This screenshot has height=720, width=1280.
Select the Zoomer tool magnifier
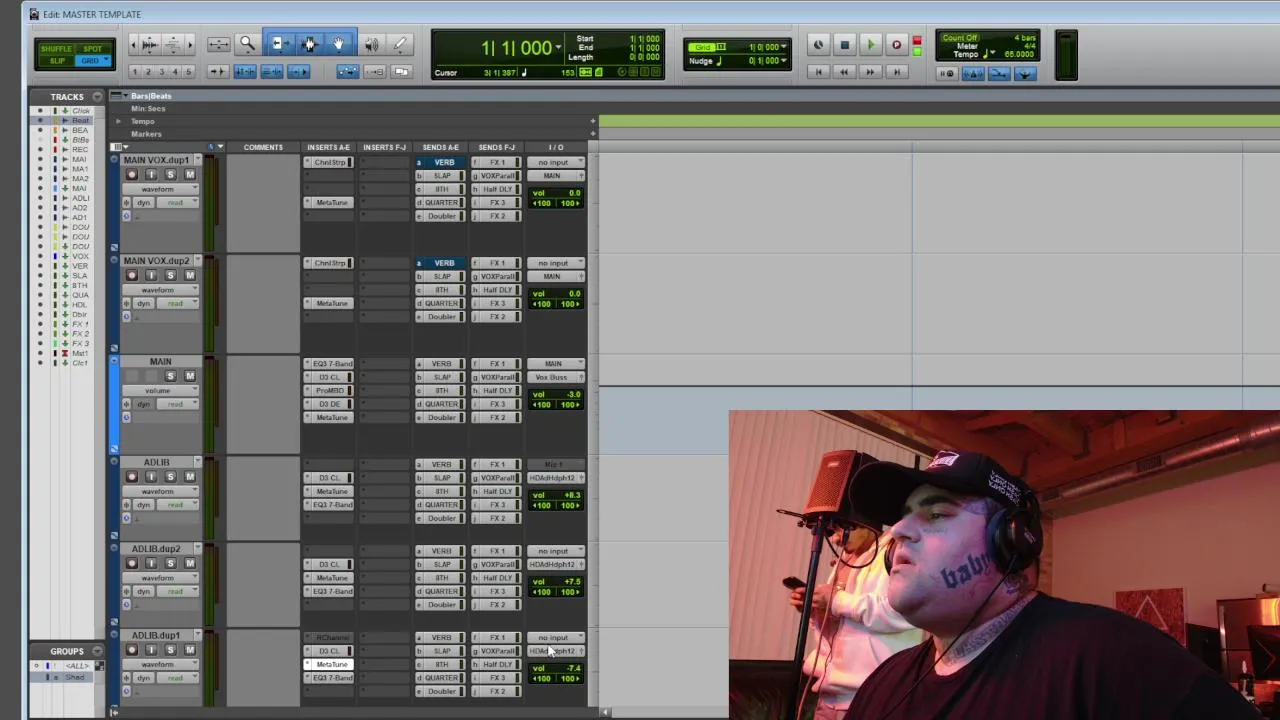pyautogui.click(x=247, y=44)
